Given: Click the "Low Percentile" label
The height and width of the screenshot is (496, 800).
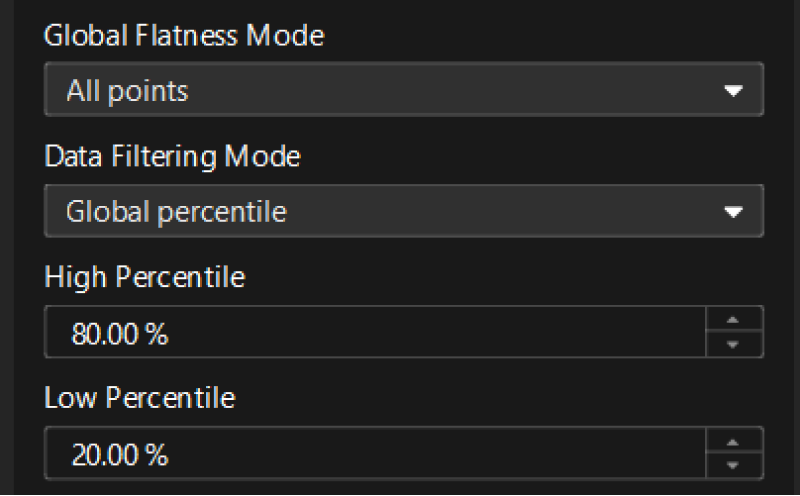Looking at the screenshot, I should (139, 397).
